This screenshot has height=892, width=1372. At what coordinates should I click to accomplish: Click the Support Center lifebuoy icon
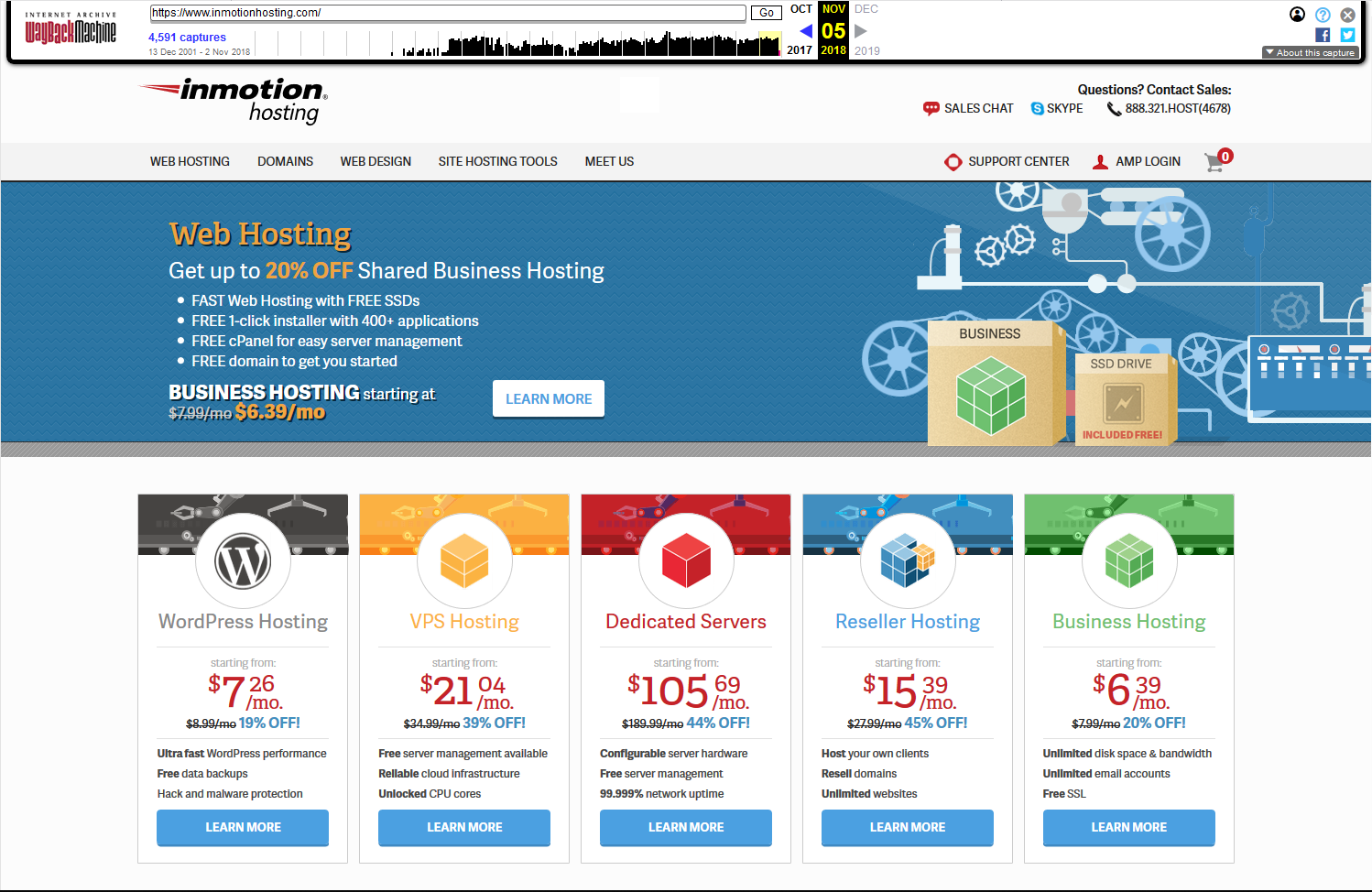pyautogui.click(x=953, y=162)
